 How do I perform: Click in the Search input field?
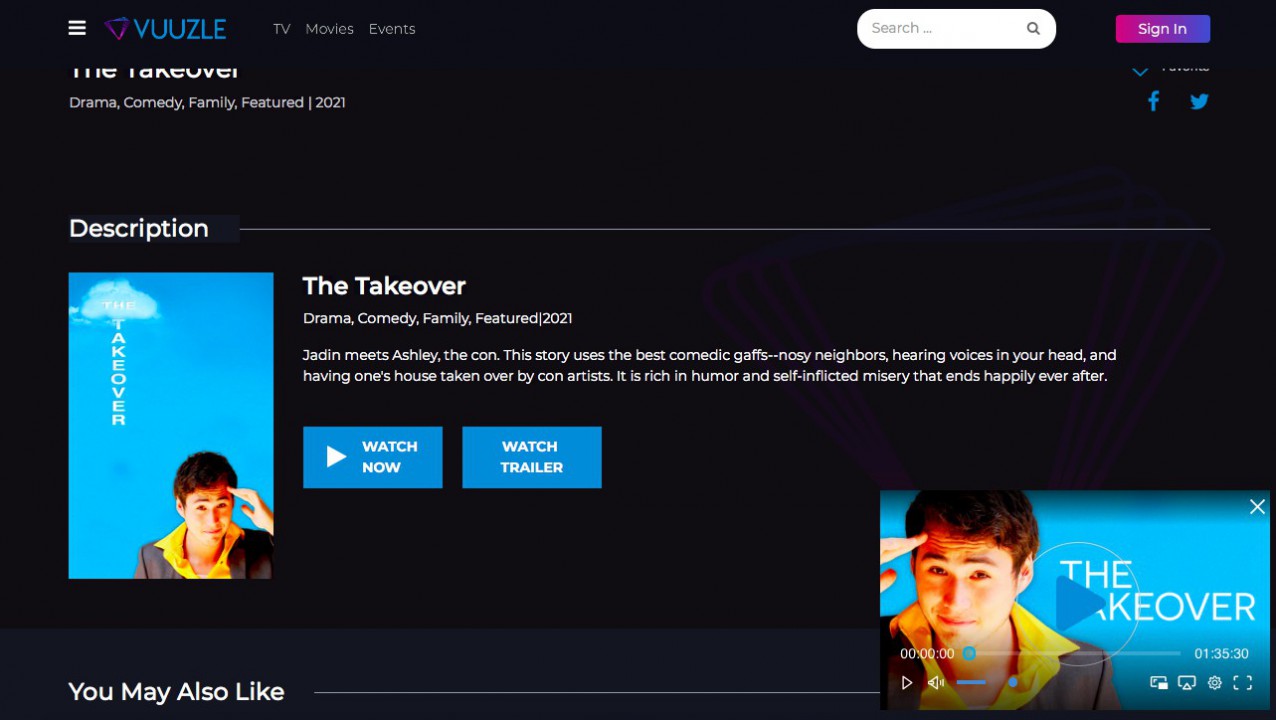pyautogui.click(x=940, y=29)
